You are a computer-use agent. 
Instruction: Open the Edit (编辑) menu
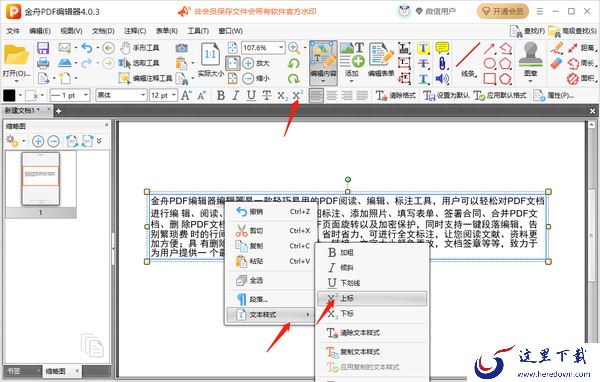tap(40, 31)
